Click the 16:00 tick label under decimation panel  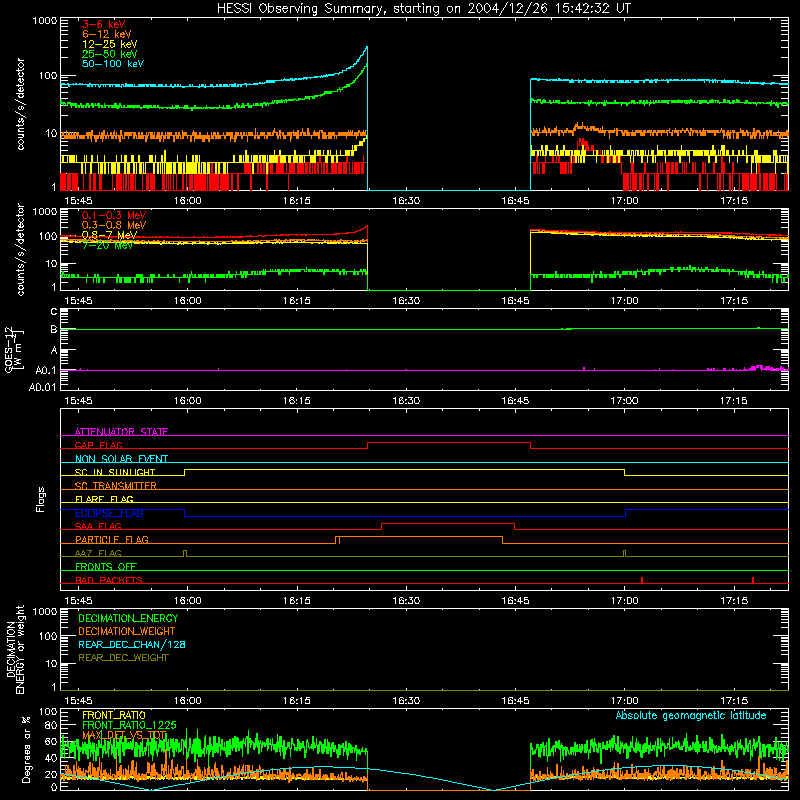pos(187,701)
